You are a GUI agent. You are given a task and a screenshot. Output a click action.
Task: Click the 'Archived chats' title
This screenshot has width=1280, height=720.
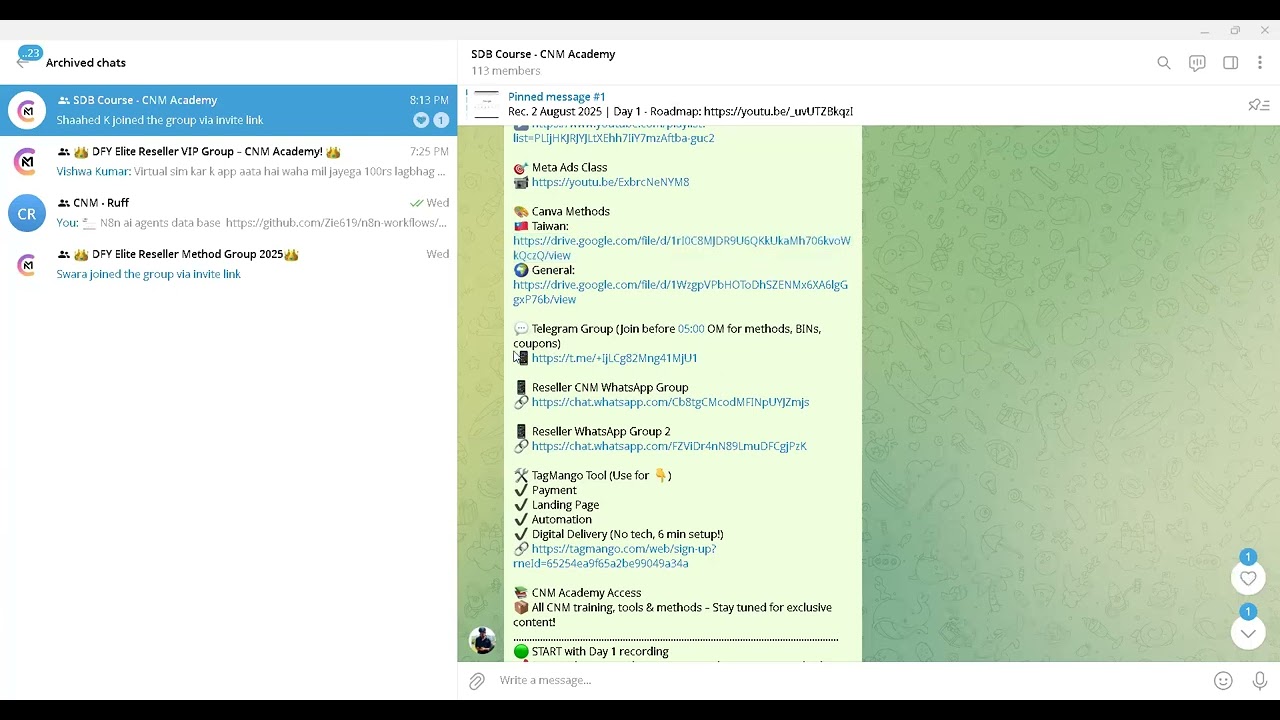pos(86,63)
